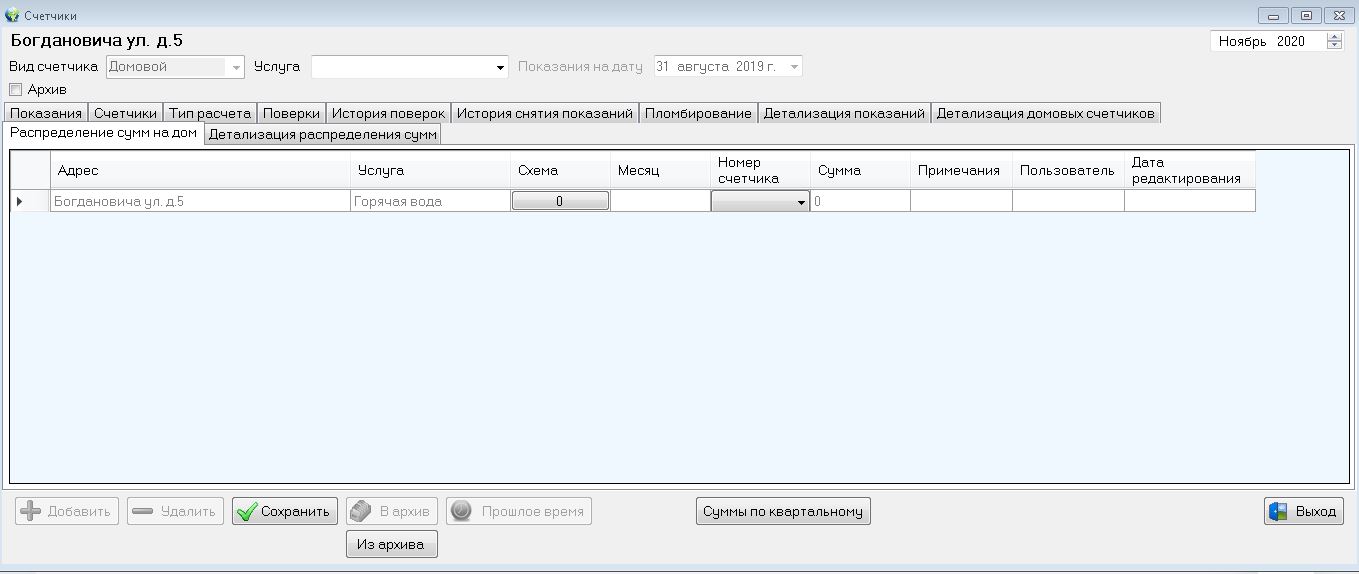Click the Месяц cell in the first row
The image size is (1359, 574).
pyautogui.click(x=660, y=201)
